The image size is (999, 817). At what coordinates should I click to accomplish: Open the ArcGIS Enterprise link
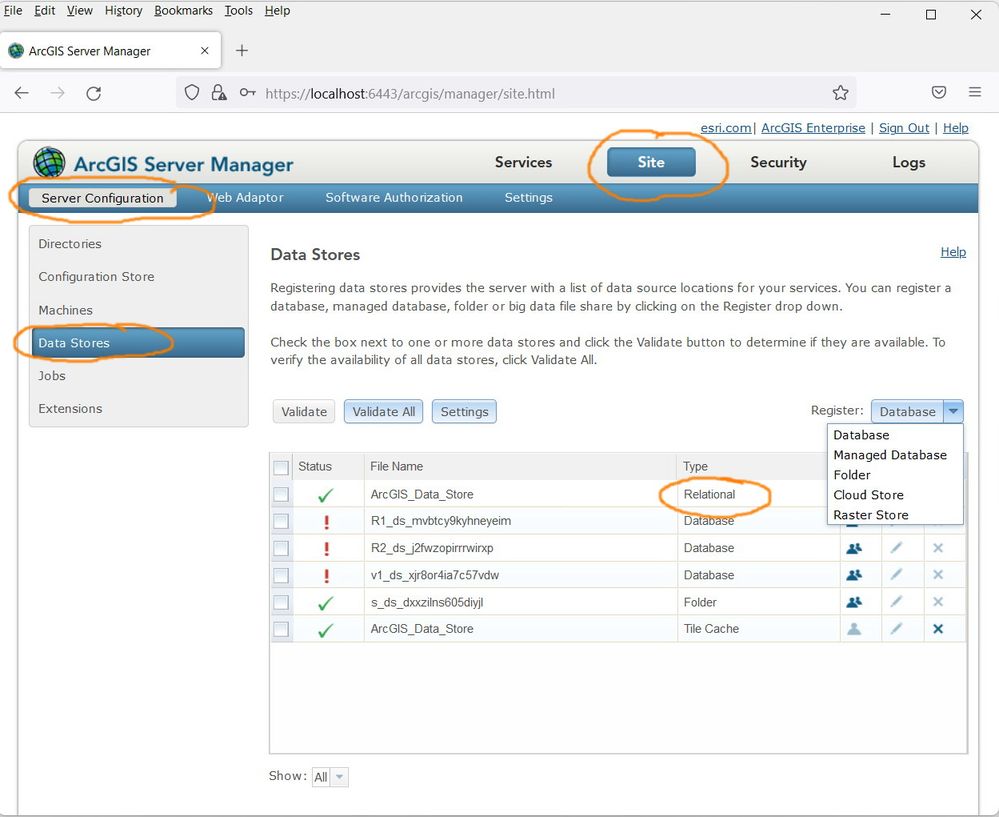(x=813, y=128)
